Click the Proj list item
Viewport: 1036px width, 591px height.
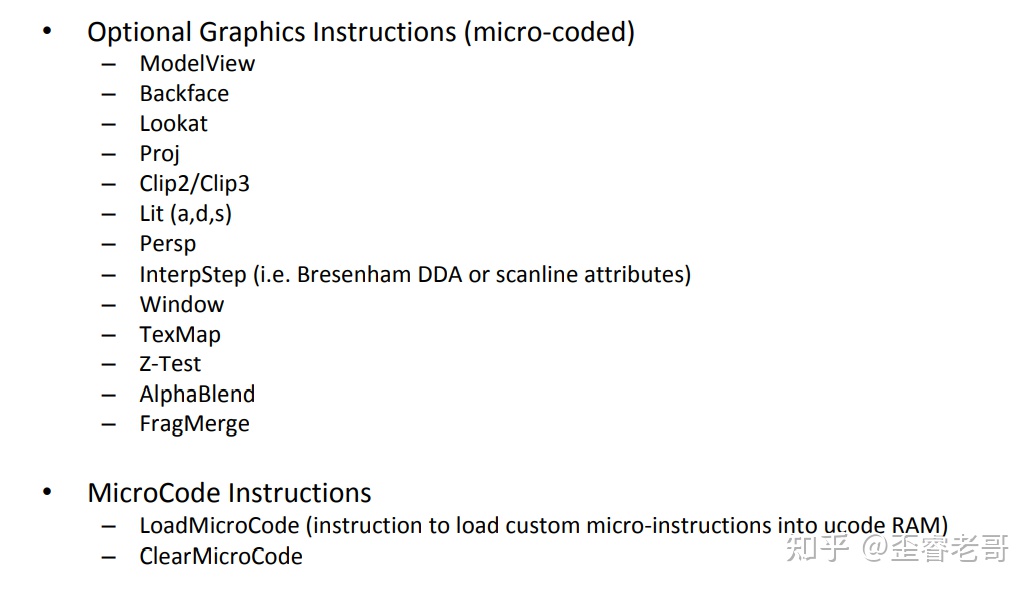pyautogui.click(x=160, y=154)
